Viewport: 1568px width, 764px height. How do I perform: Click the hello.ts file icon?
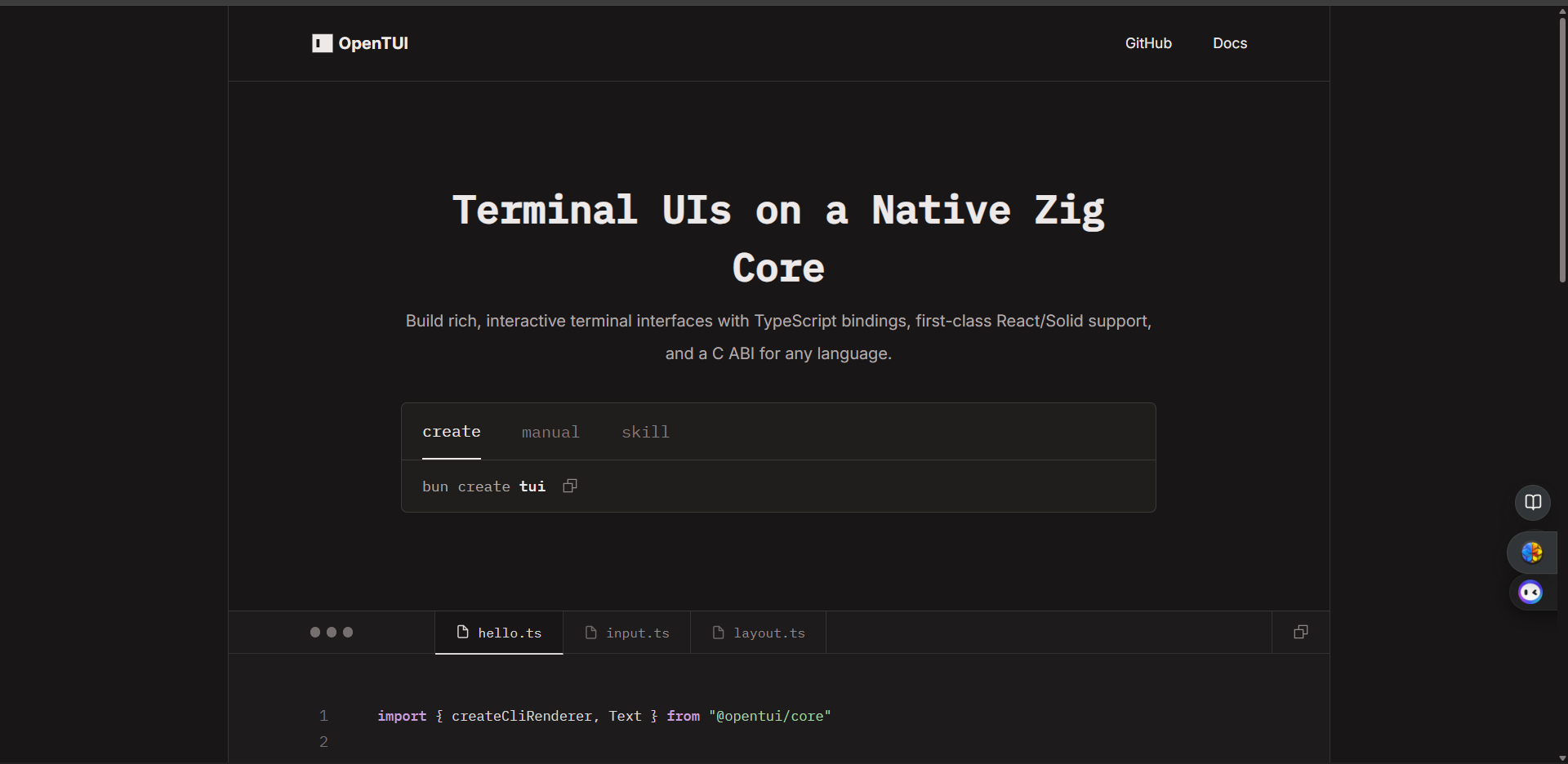pos(463,632)
